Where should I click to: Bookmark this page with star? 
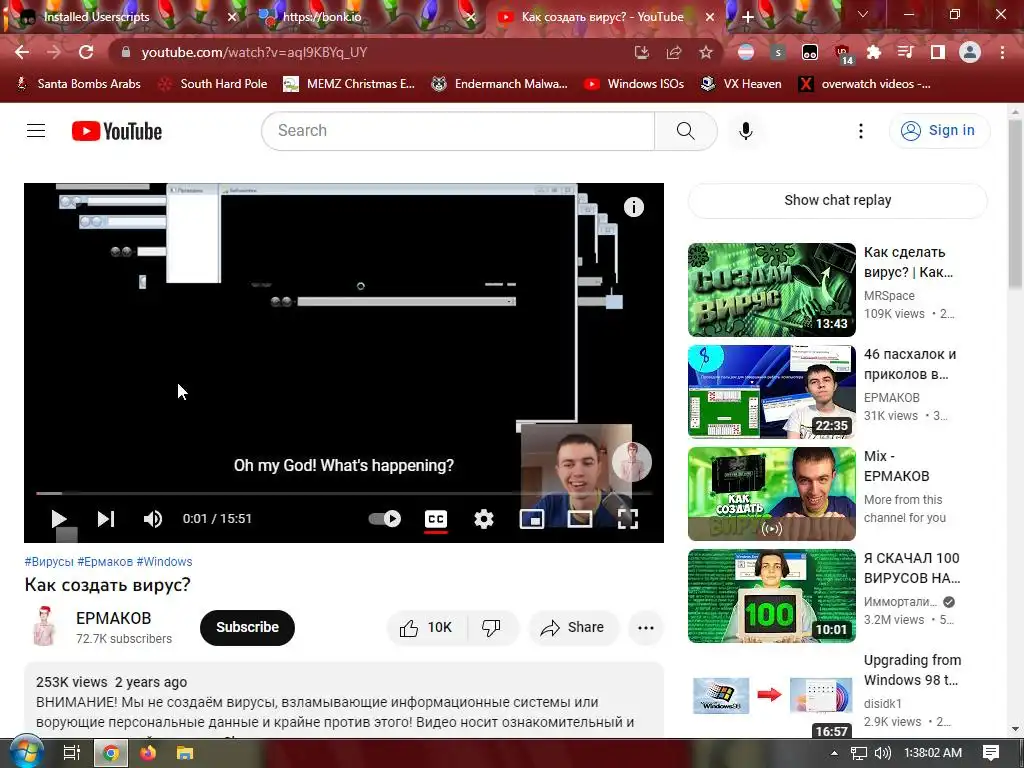[706, 52]
